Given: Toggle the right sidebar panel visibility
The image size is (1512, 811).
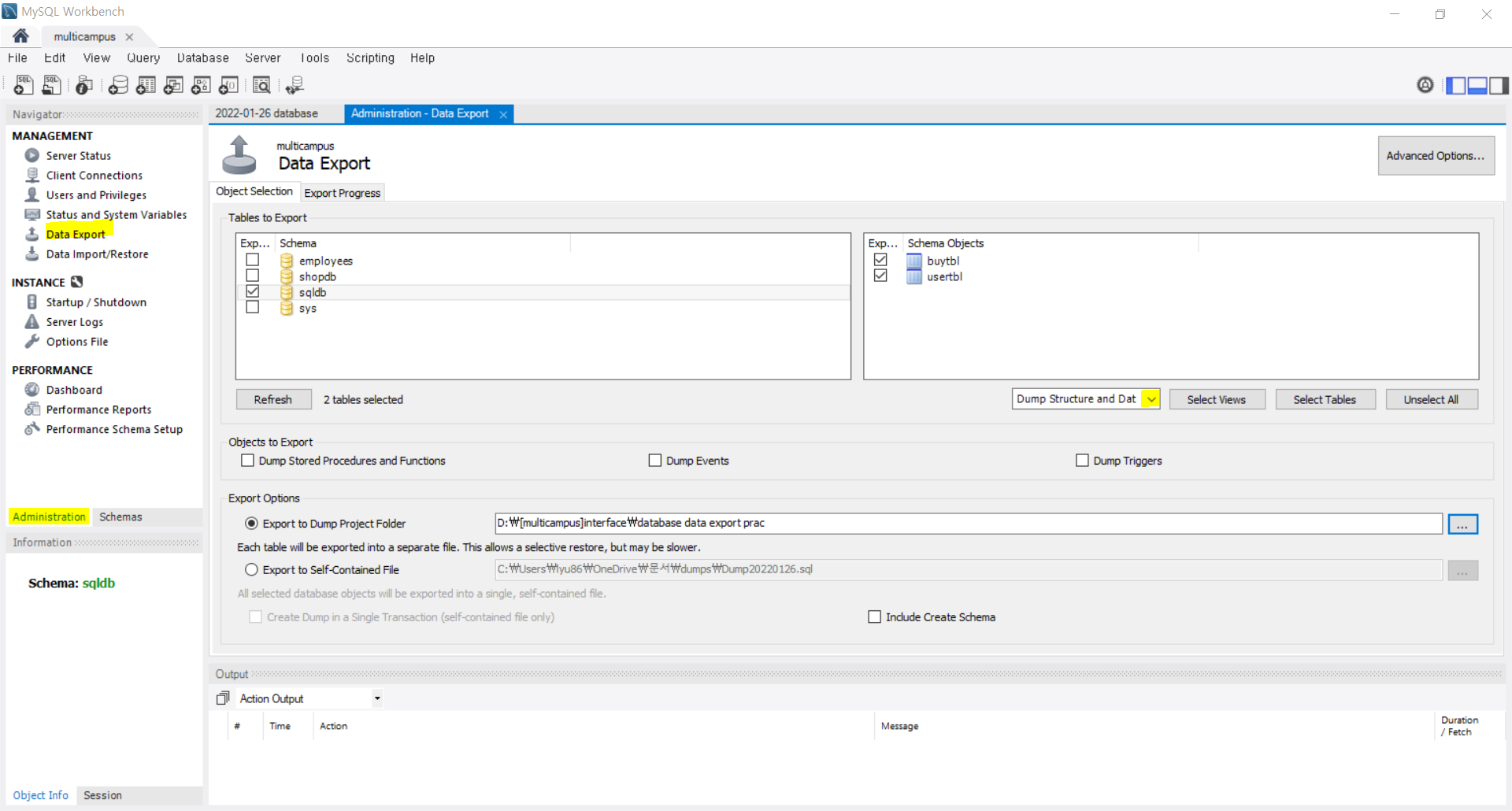Looking at the screenshot, I should pyautogui.click(x=1499, y=86).
